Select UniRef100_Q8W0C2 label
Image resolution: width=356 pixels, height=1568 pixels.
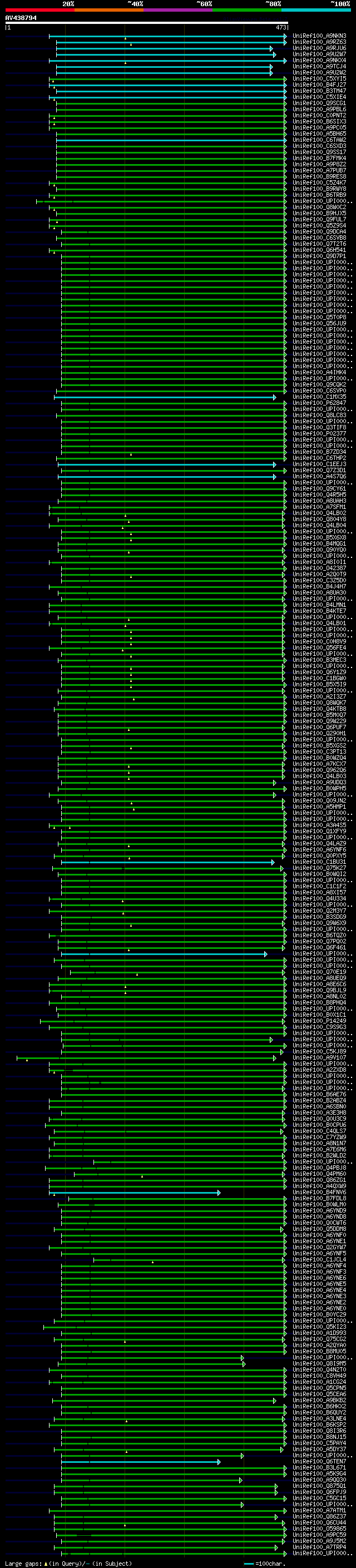[319, 207]
